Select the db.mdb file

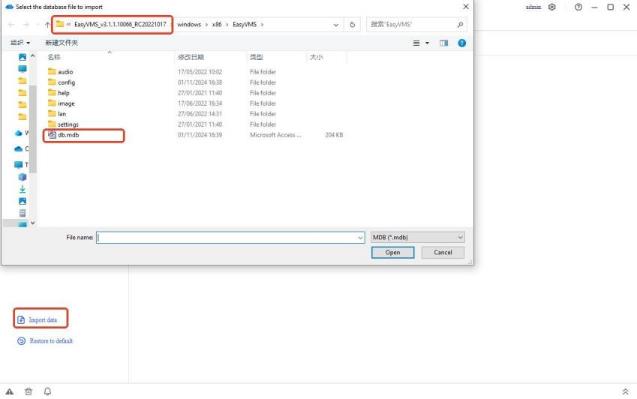point(69,135)
